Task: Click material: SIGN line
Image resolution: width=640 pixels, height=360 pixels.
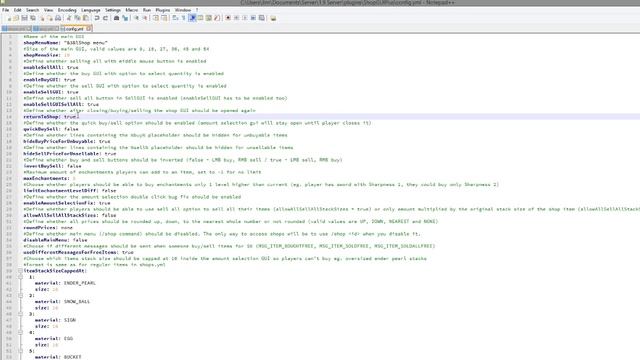Action: pos(55,320)
